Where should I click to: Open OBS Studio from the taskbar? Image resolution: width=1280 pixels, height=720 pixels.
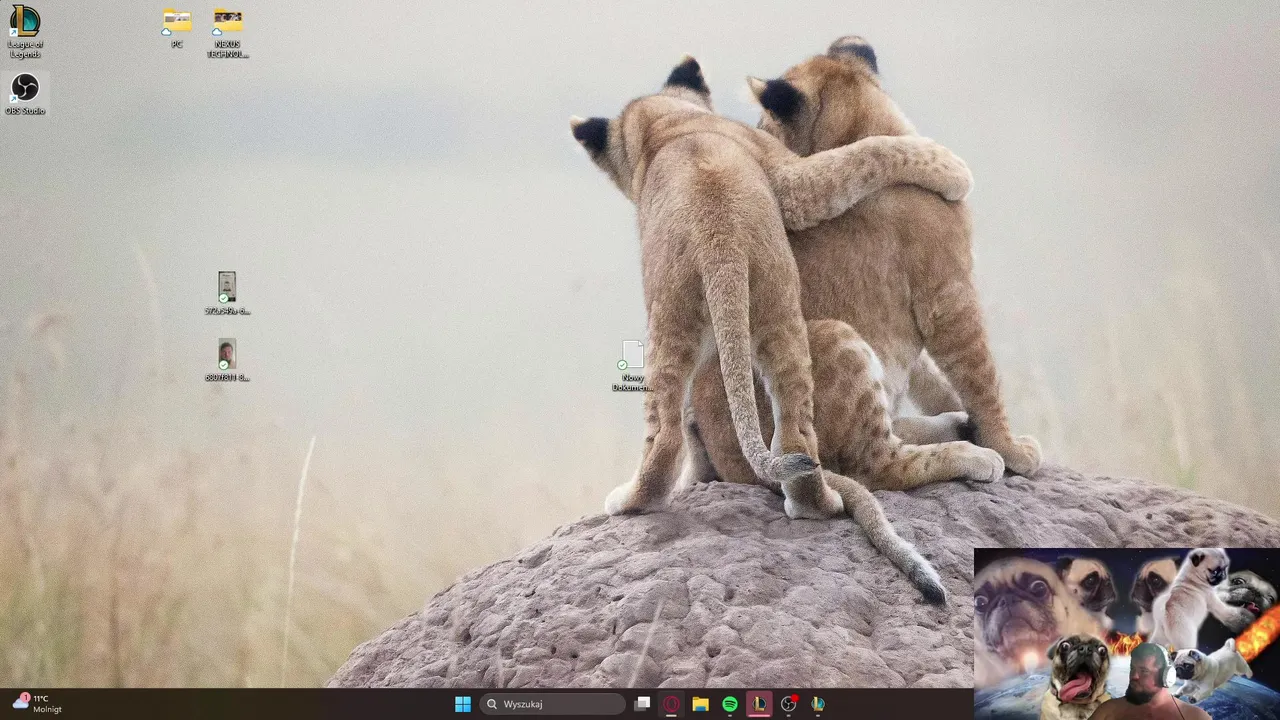(789, 704)
